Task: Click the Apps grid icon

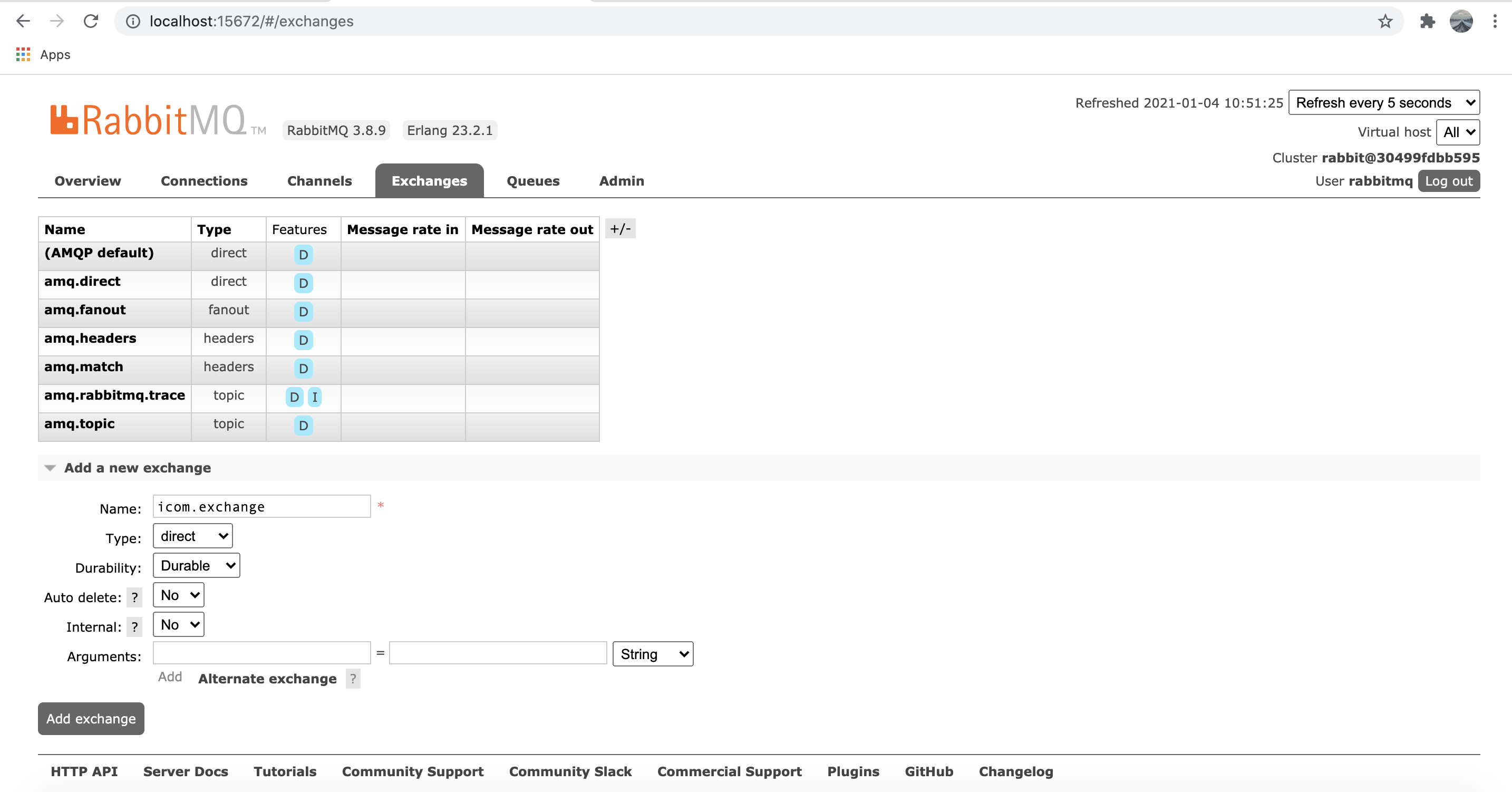Action: (x=23, y=55)
